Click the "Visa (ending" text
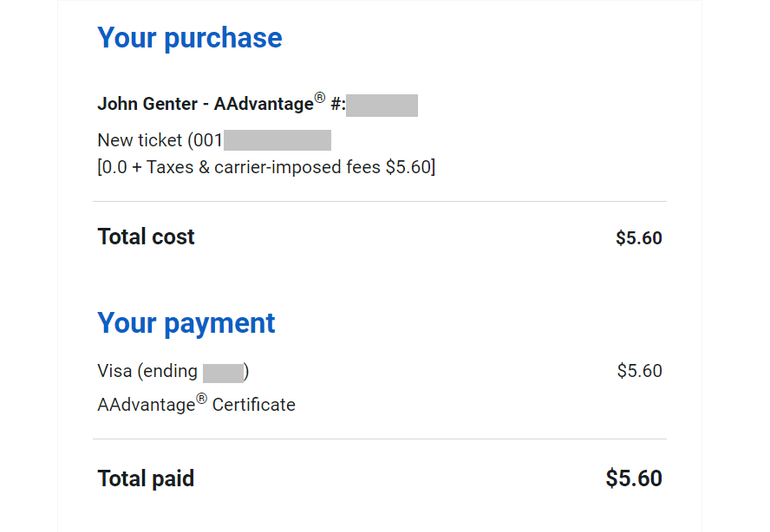The height and width of the screenshot is (532, 770). [147, 371]
